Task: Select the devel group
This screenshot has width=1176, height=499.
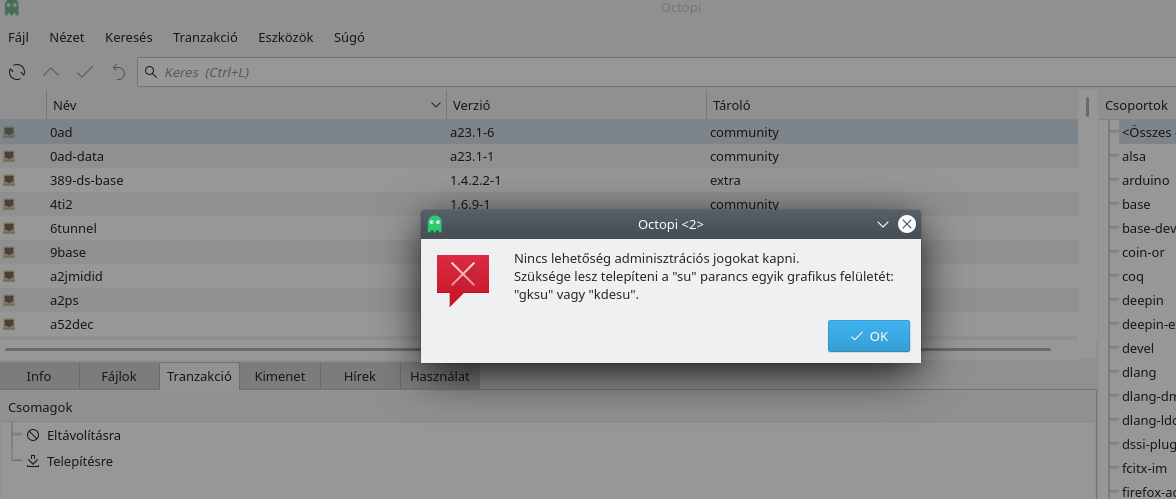Action: point(1138,348)
